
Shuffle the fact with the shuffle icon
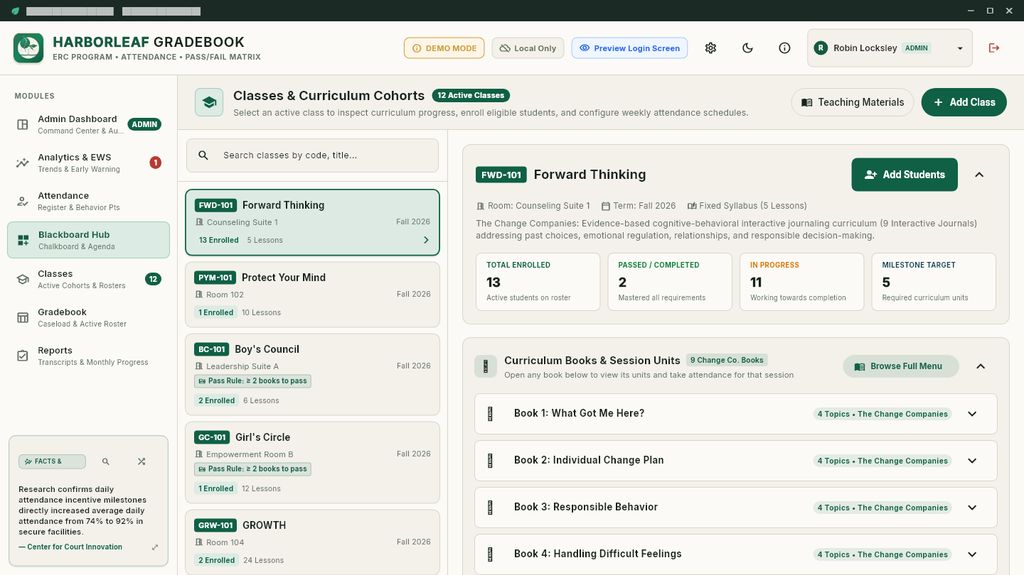(x=142, y=461)
